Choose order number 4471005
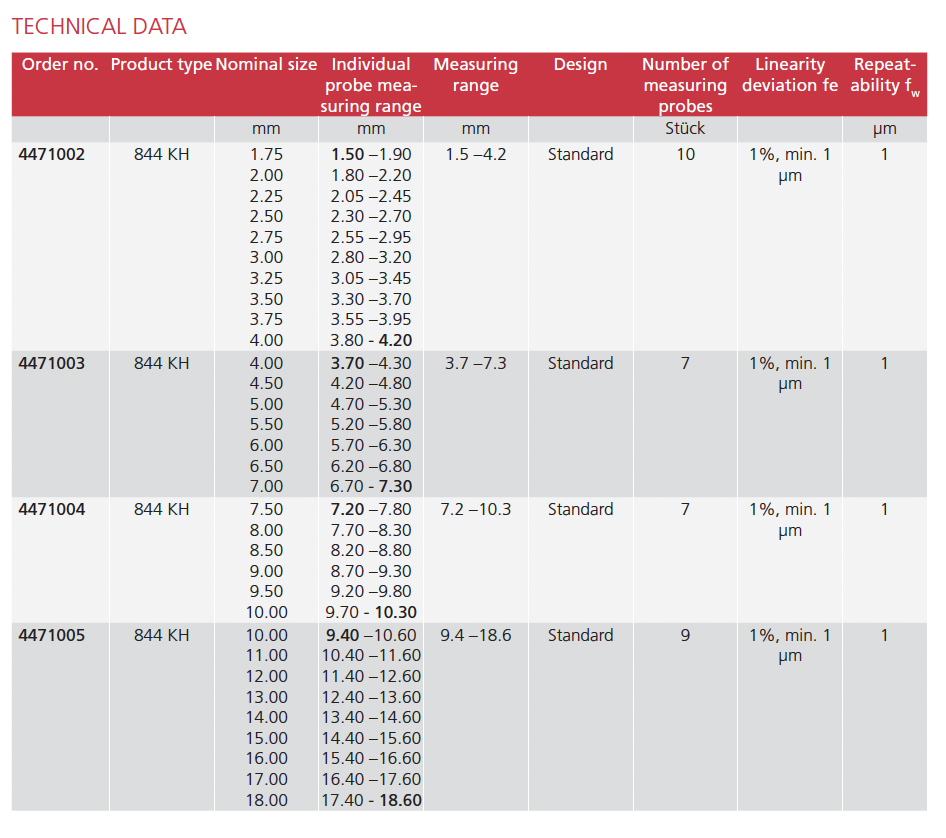The image size is (946, 838). 52,636
